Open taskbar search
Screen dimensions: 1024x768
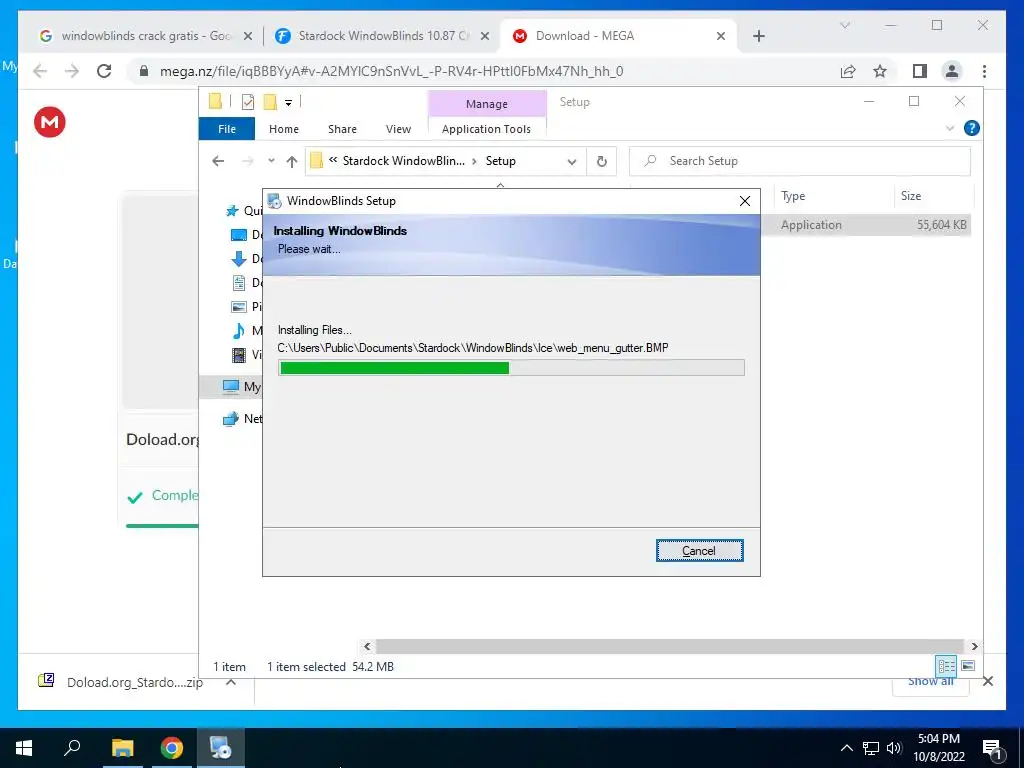tap(72, 748)
